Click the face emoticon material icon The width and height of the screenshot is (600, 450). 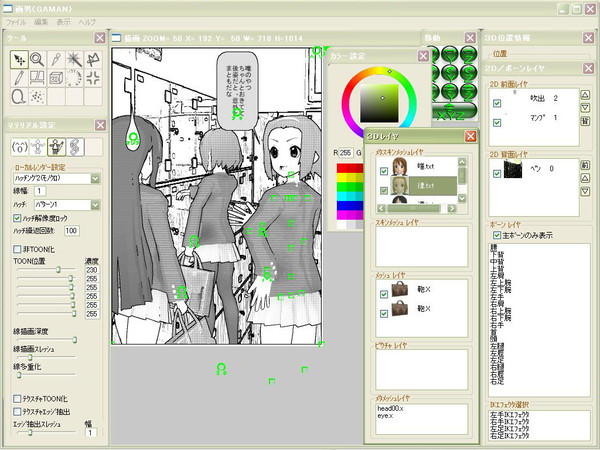(x=20, y=147)
